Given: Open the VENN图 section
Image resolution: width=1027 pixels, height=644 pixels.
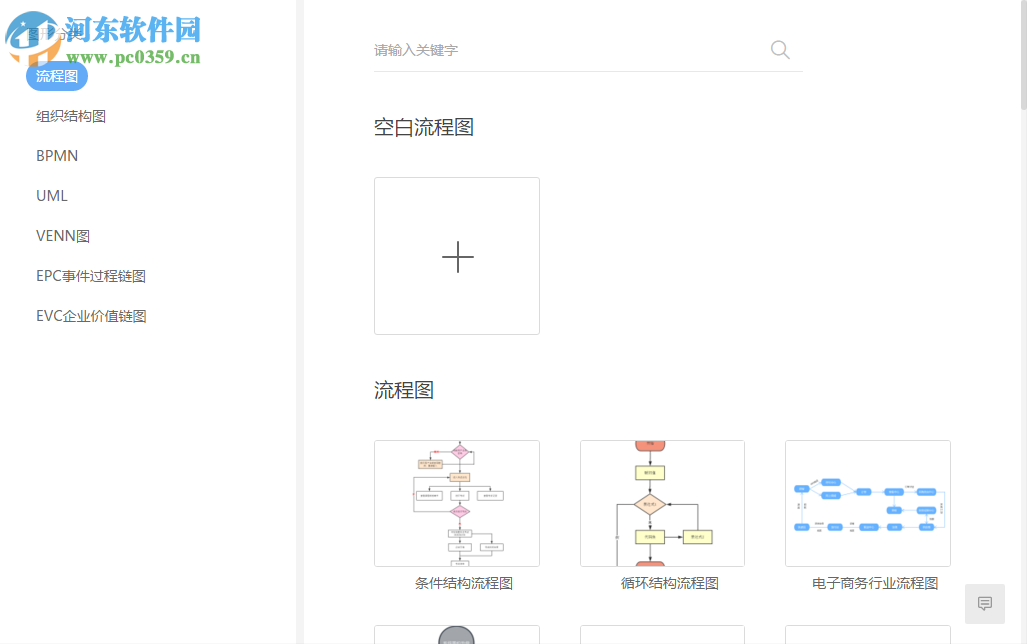Looking at the screenshot, I should point(63,235).
